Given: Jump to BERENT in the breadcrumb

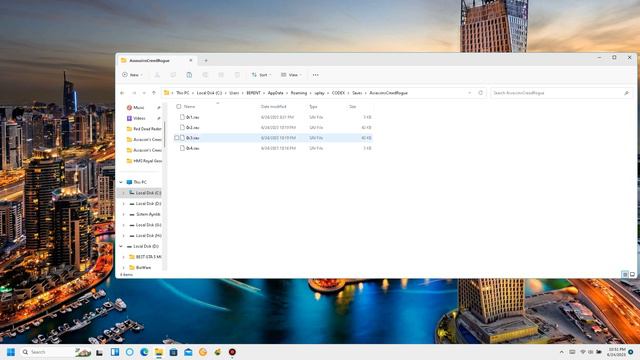Looking at the screenshot, I should (253, 93).
